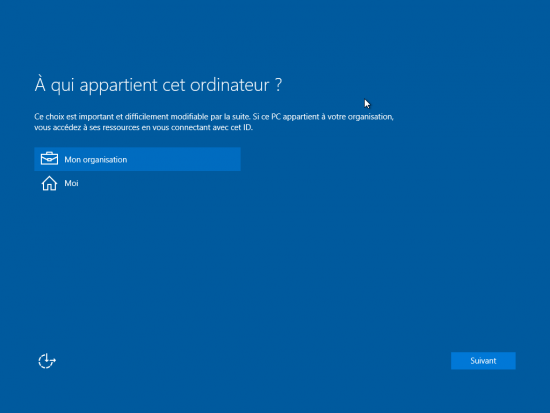Click "cet ID." ending the description
The width and height of the screenshot is (550, 413).
point(241,127)
